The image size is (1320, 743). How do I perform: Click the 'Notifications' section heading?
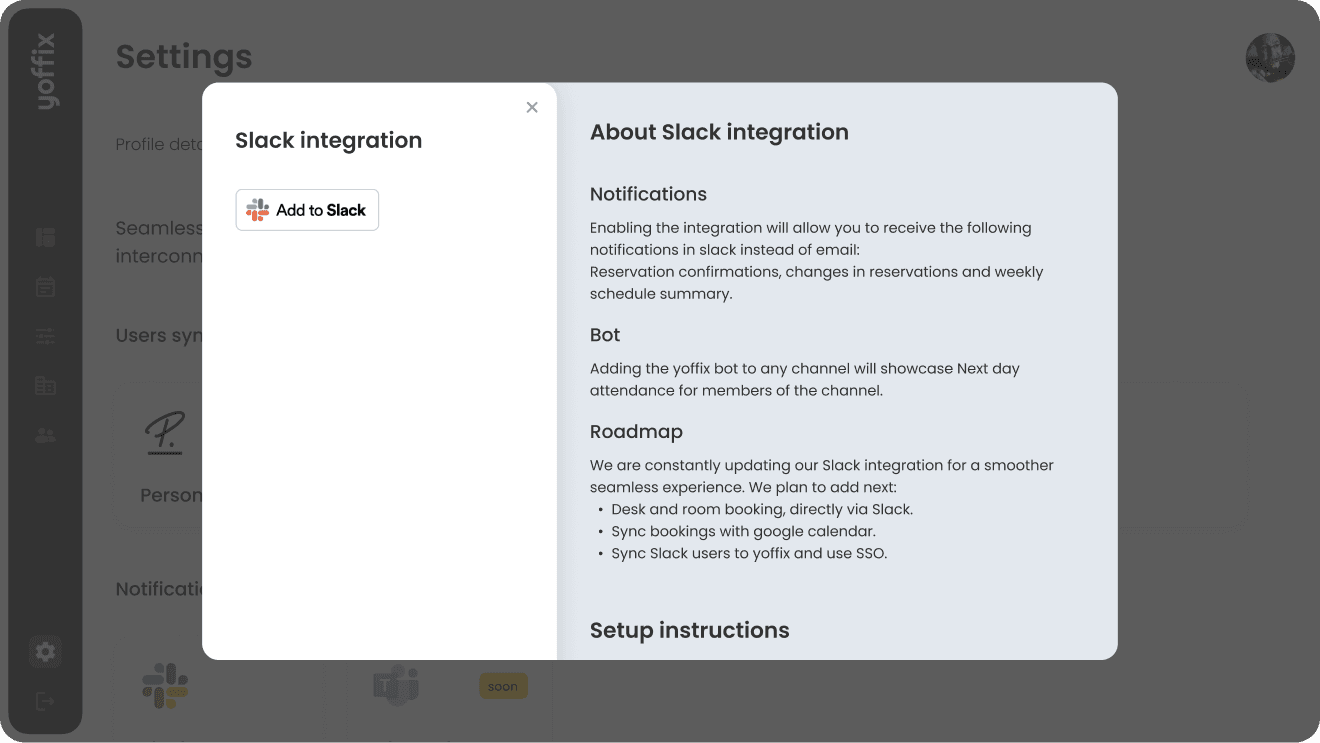point(648,194)
